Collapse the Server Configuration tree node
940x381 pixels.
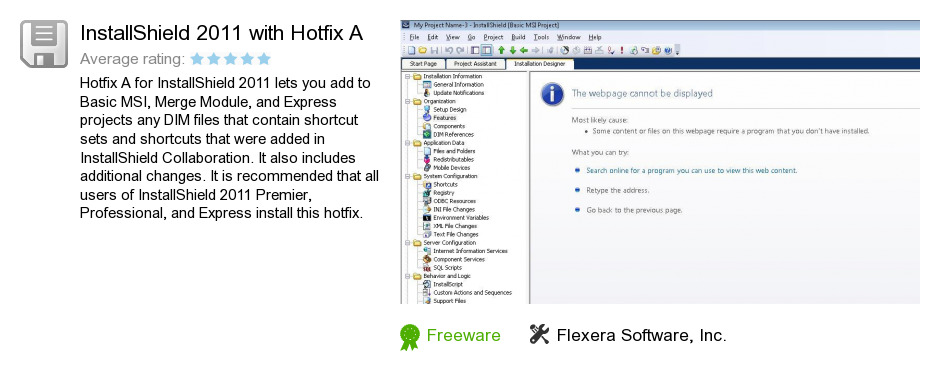click(x=407, y=243)
